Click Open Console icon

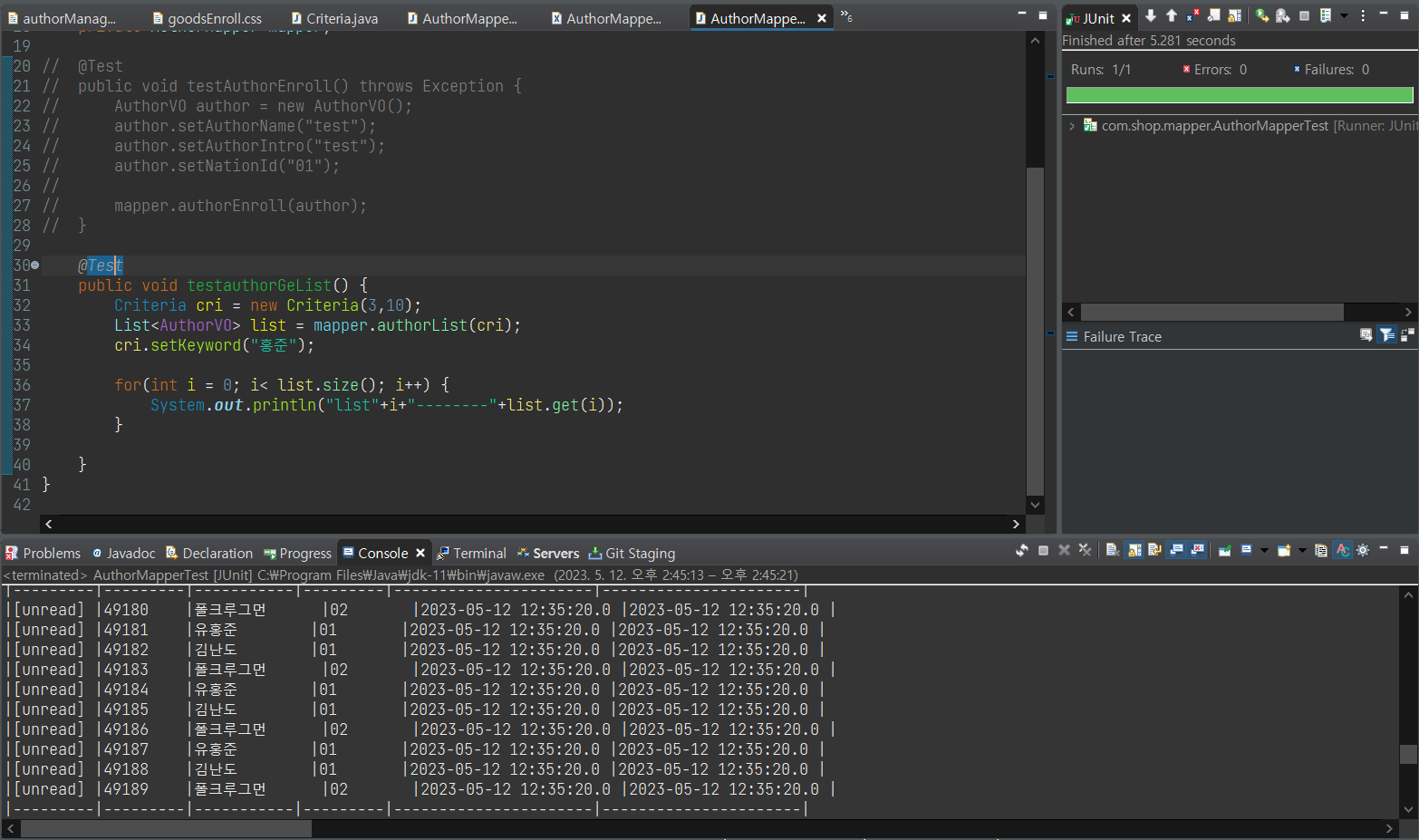[x=1284, y=550]
